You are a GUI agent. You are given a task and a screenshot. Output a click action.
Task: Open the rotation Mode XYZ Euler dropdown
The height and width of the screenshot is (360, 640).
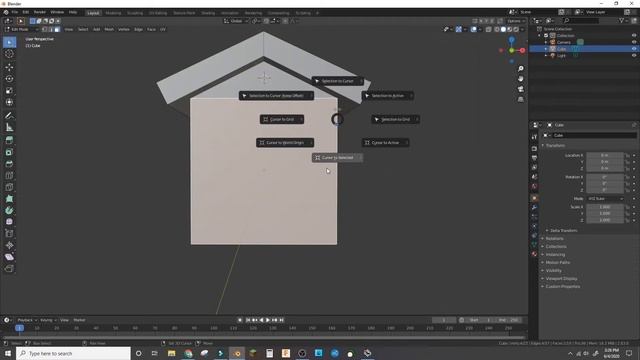point(605,199)
